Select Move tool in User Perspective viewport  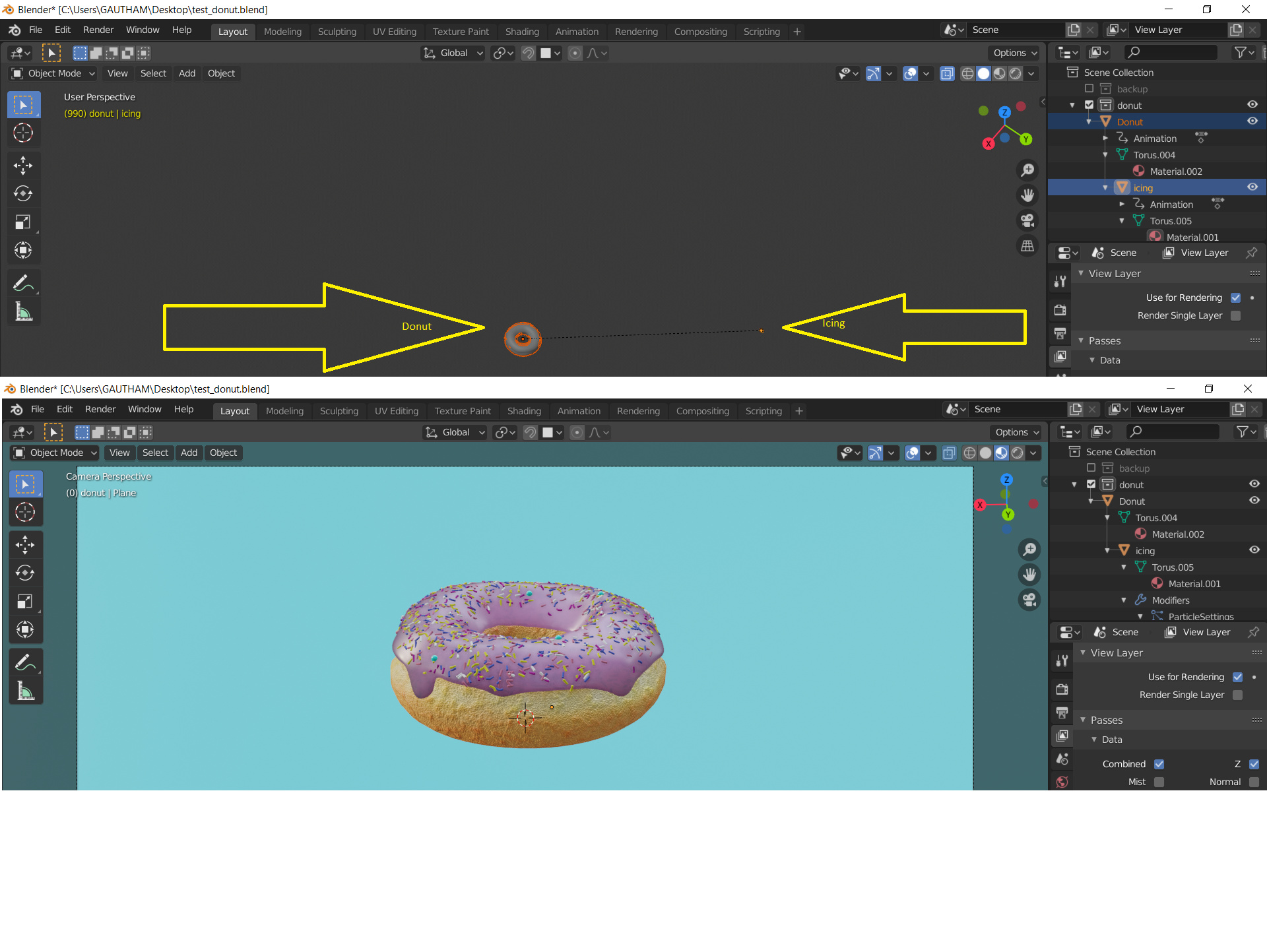[23, 165]
